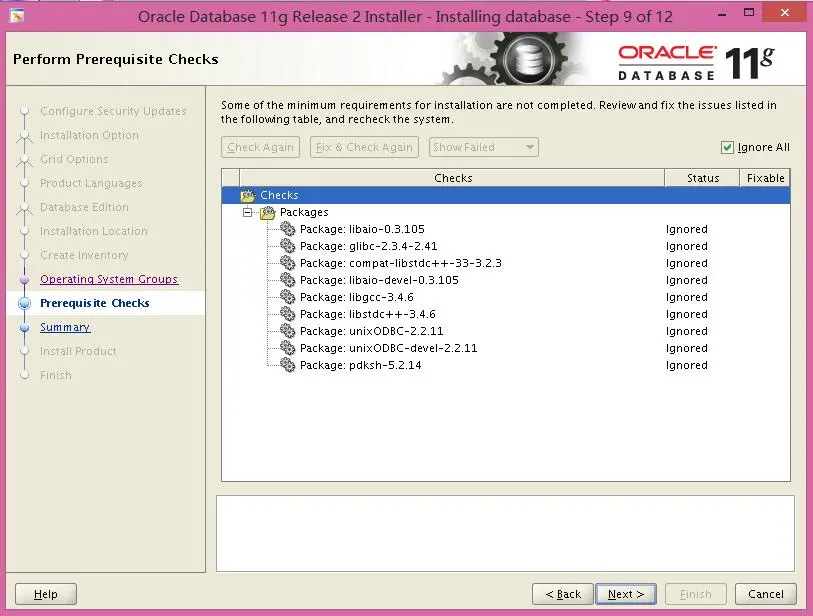
Task: Click the Status column header
Action: [702, 178]
